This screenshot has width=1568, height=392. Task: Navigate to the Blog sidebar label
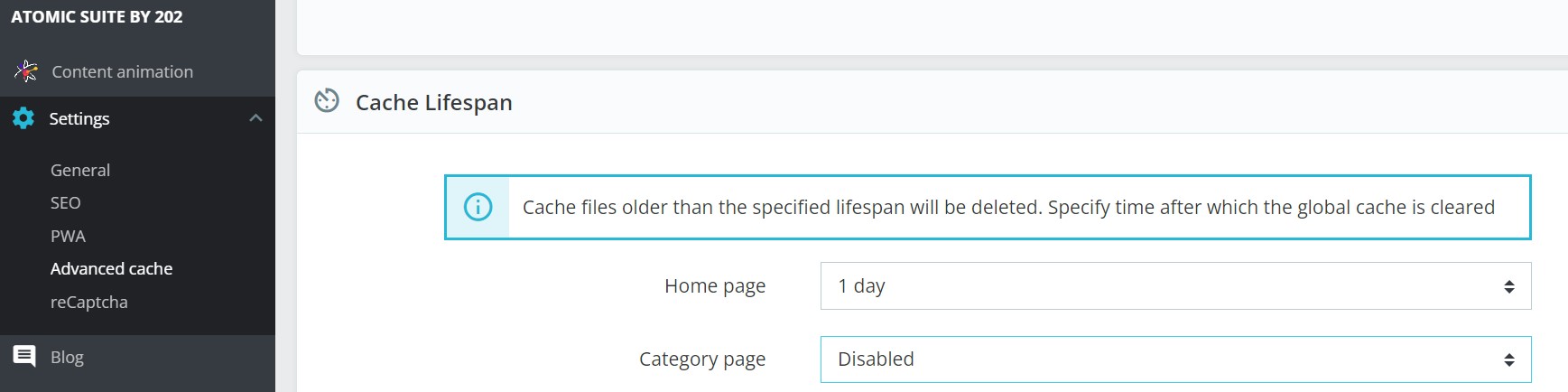pos(67,357)
